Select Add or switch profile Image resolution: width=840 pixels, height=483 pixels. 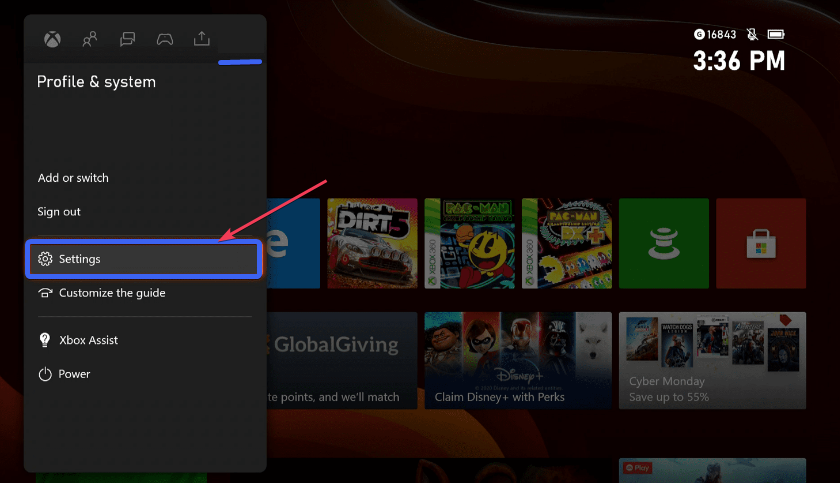click(x=73, y=178)
